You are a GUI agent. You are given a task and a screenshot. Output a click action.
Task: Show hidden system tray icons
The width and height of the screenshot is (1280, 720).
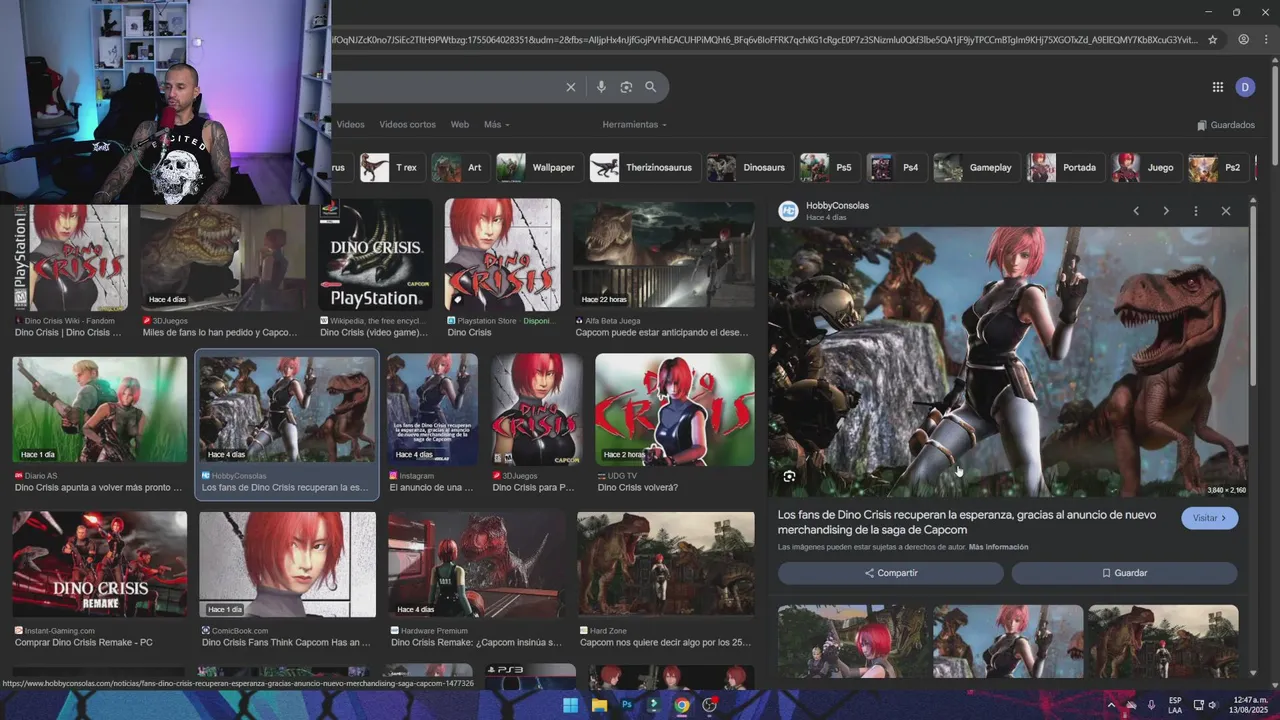pos(1110,705)
